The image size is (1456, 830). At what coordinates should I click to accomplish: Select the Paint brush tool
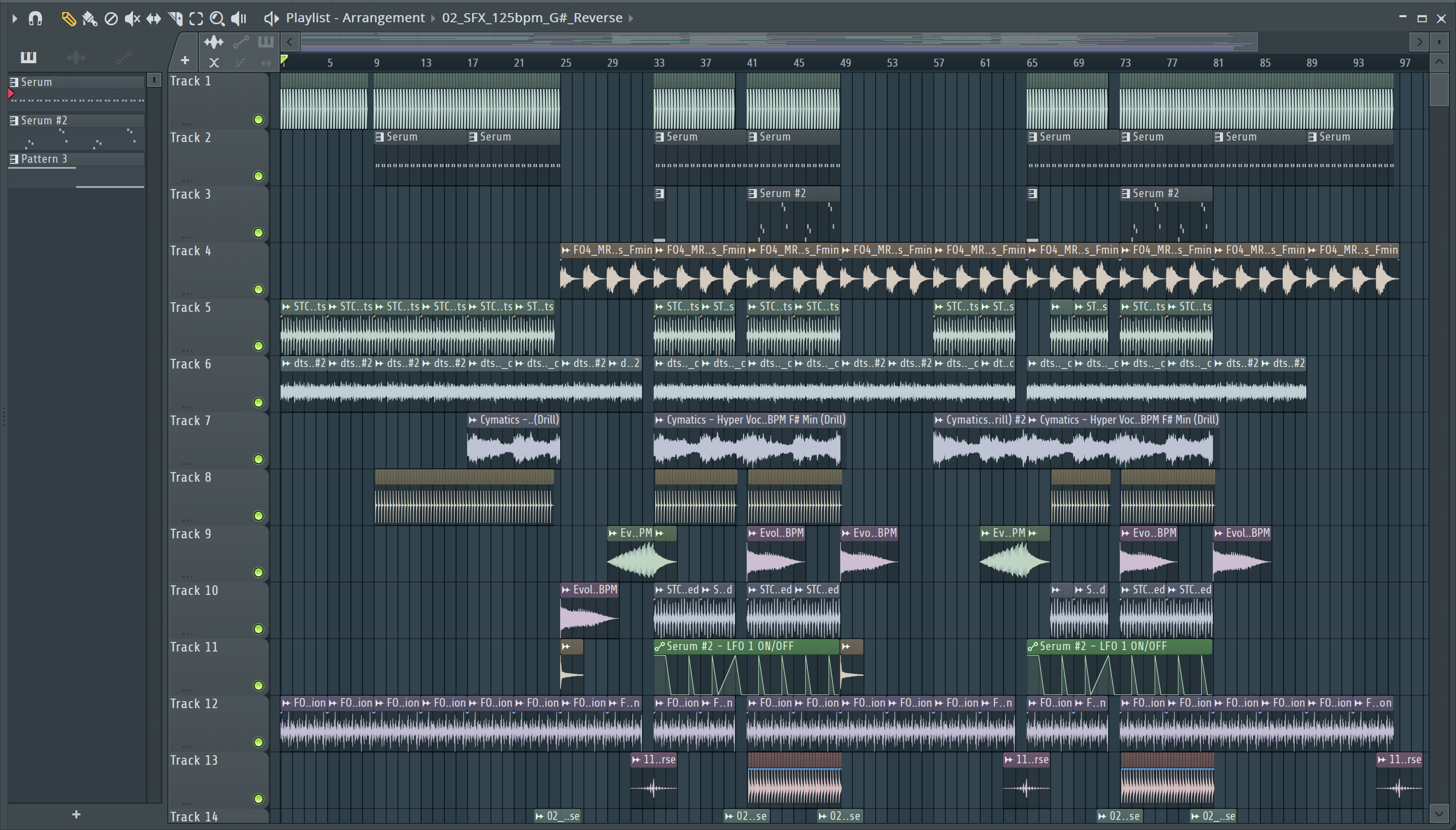[x=89, y=18]
